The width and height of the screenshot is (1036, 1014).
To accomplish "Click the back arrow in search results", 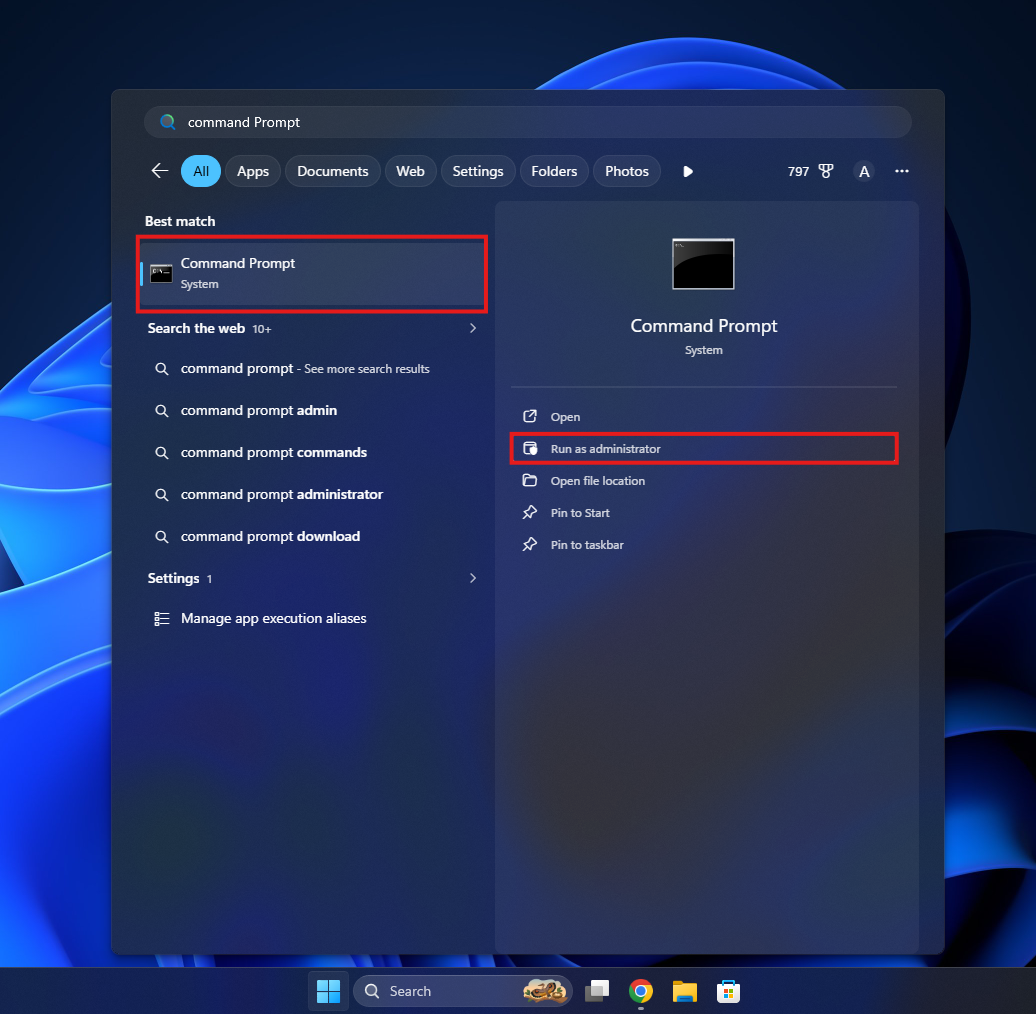I will [x=160, y=171].
